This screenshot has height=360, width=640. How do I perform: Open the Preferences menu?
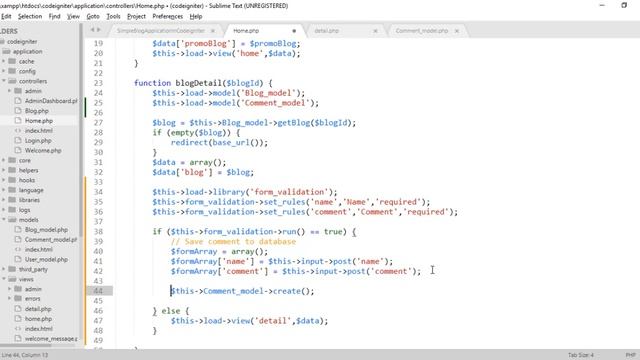[x=167, y=16]
